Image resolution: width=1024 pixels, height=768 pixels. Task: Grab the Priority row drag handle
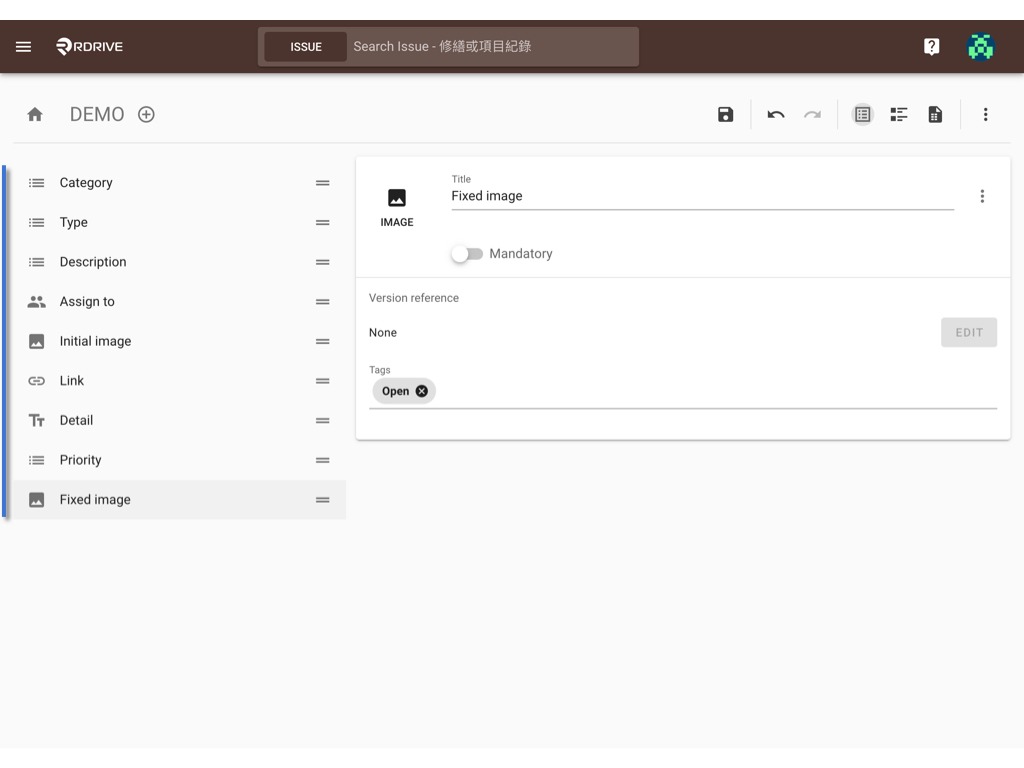pos(323,460)
